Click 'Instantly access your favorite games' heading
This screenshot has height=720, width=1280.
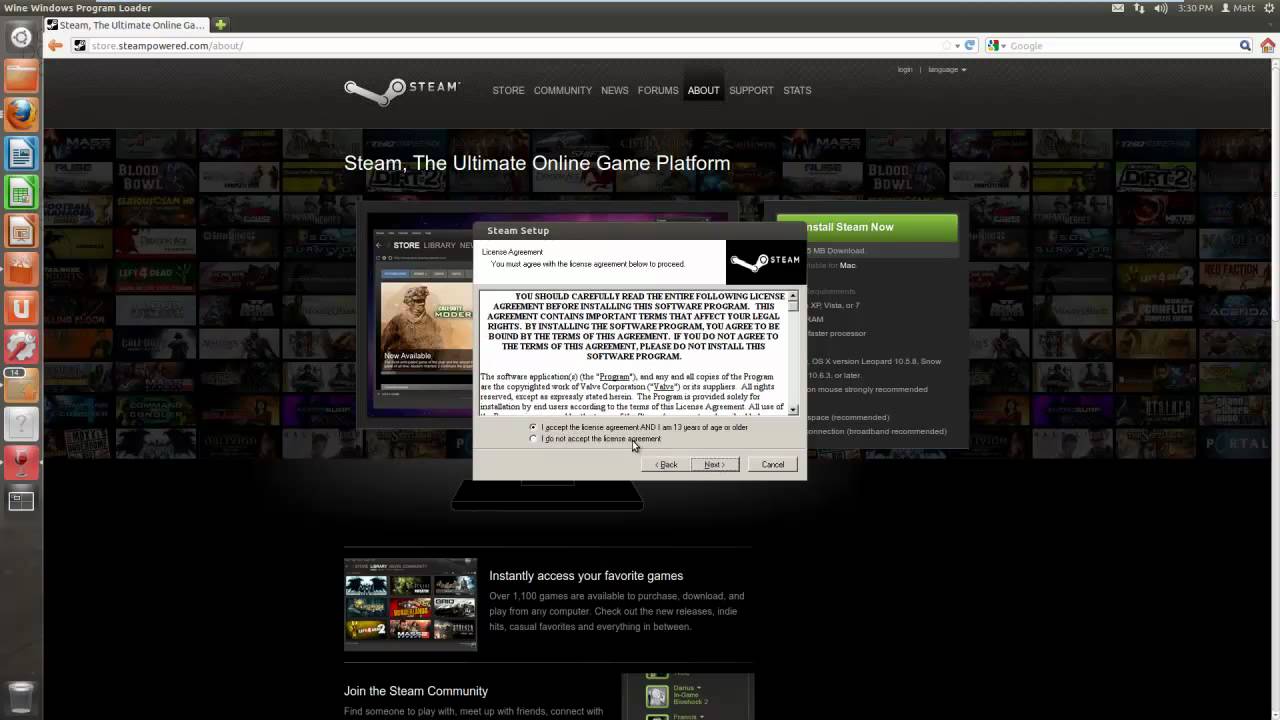point(586,576)
